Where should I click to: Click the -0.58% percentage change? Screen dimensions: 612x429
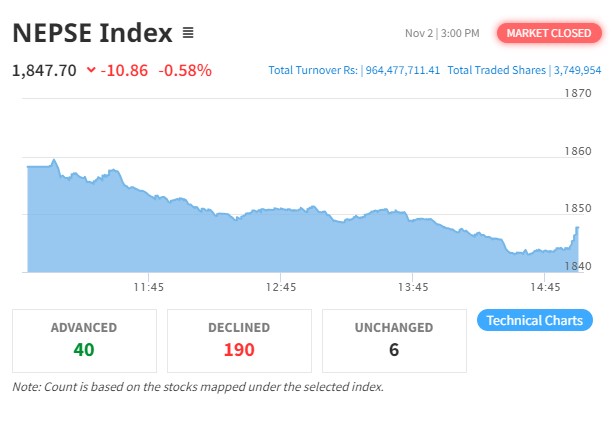[x=185, y=71]
